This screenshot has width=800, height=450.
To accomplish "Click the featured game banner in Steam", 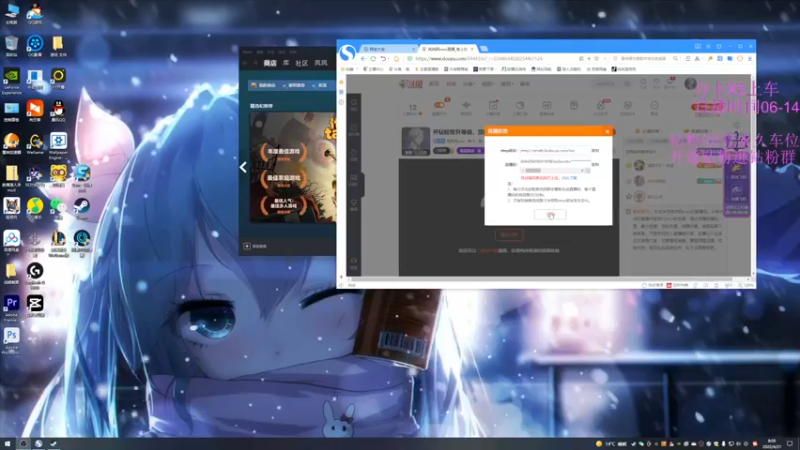I will [x=293, y=167].
